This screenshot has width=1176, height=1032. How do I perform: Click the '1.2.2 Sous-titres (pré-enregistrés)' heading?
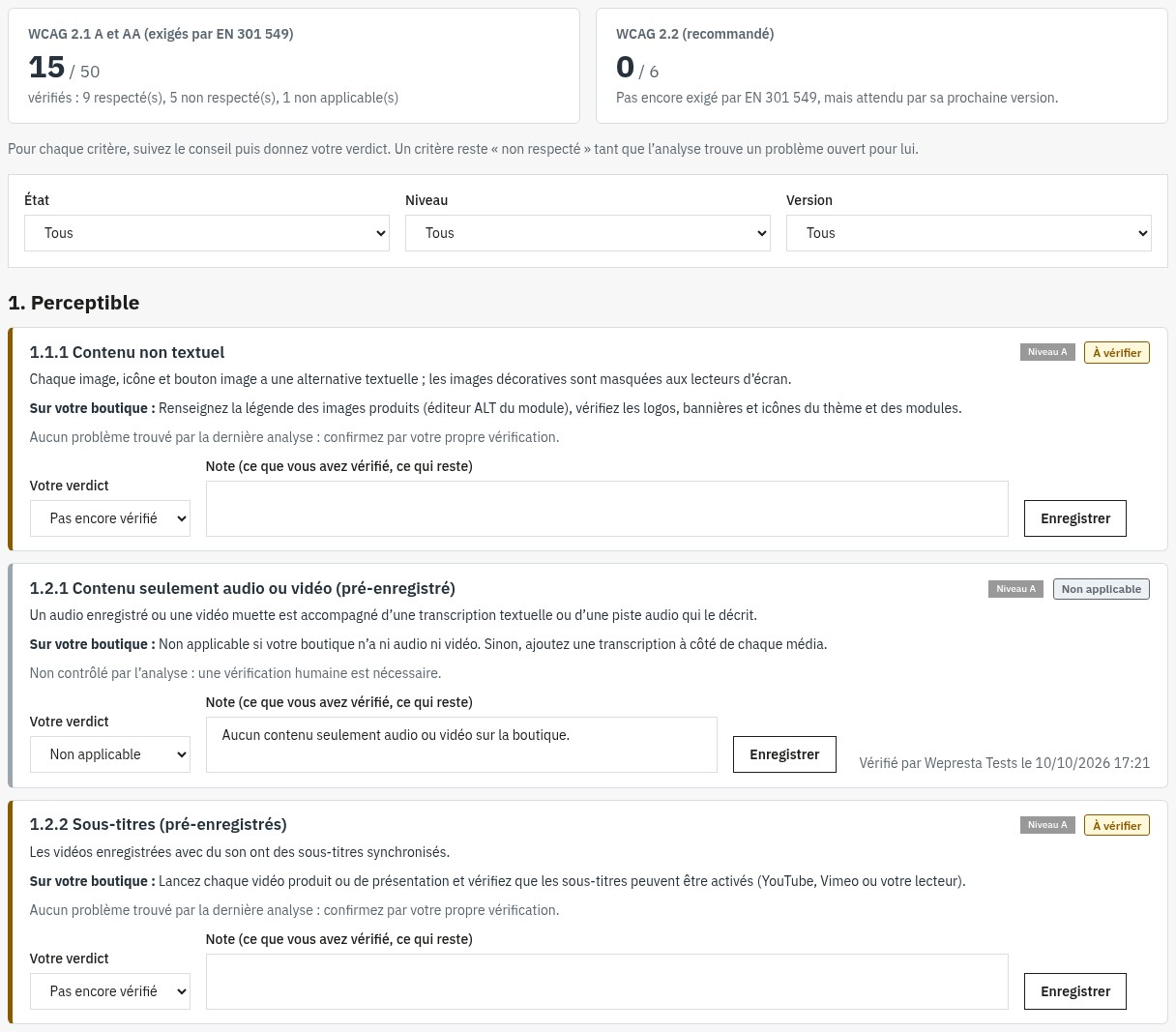[x=158, y=824]
